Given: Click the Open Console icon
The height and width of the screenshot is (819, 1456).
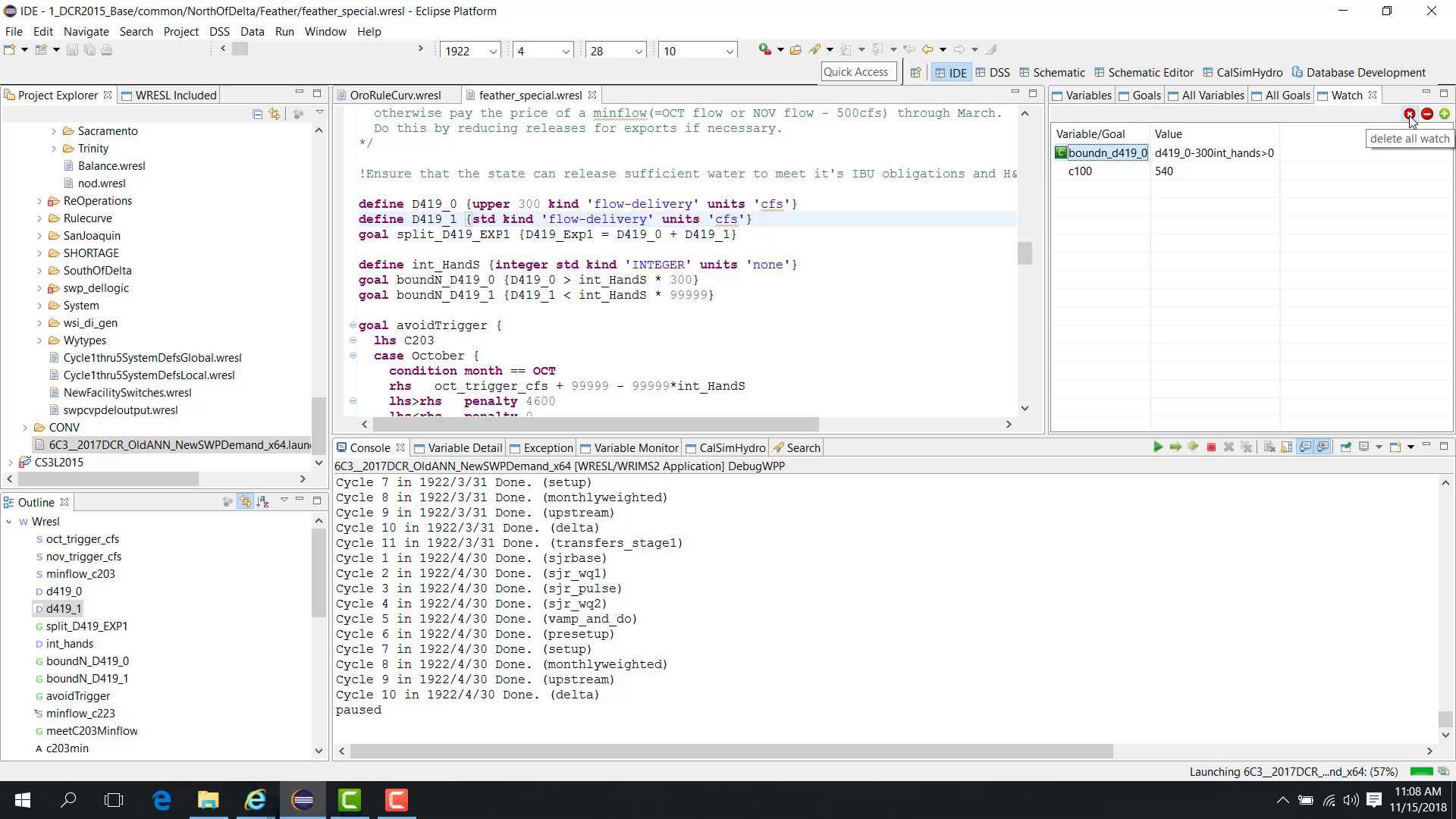Looking at the screenshot, I should pyautogui.click(x=1395, y=447).
